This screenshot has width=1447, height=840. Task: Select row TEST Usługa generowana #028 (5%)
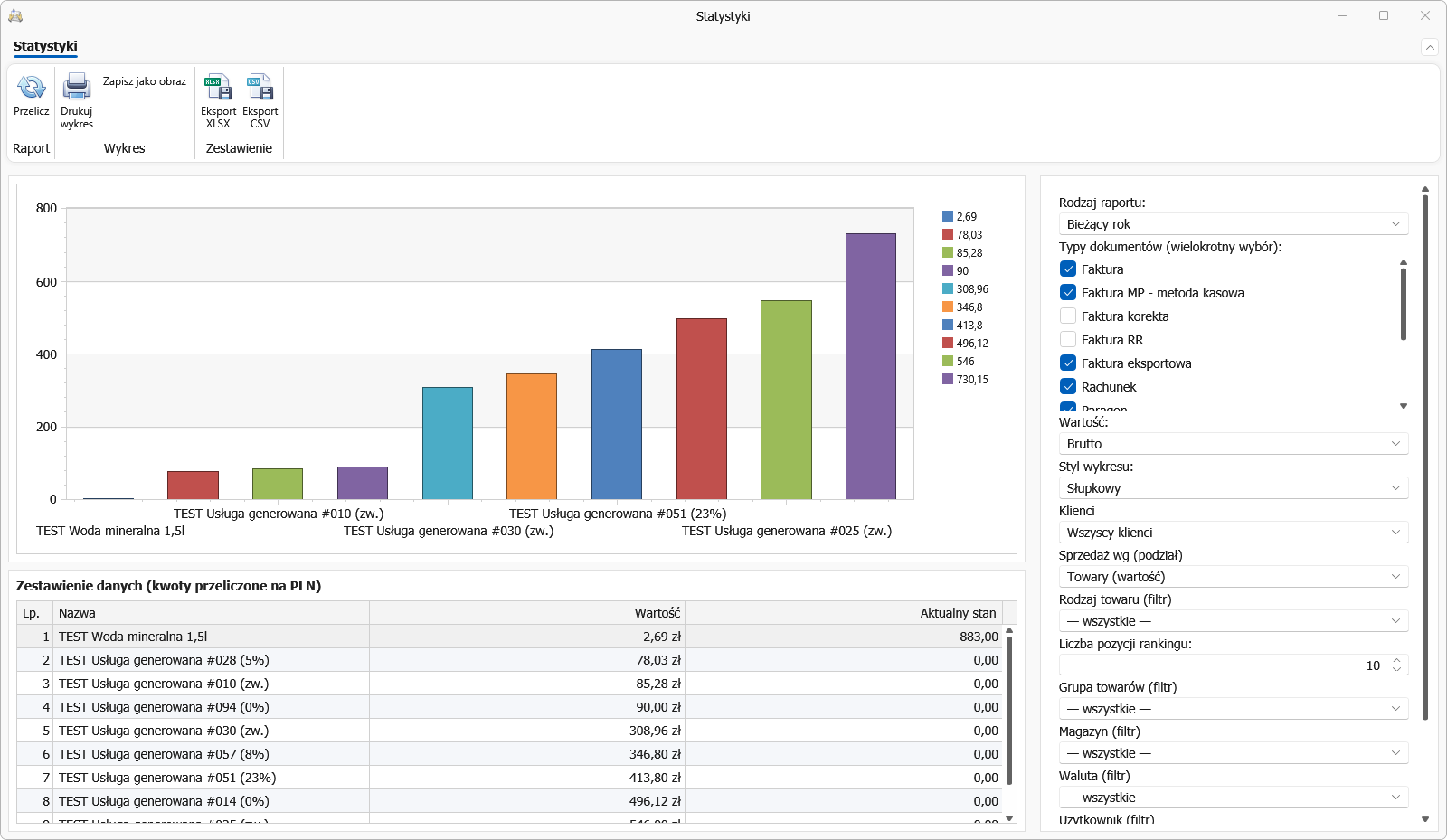coord(509,660)
